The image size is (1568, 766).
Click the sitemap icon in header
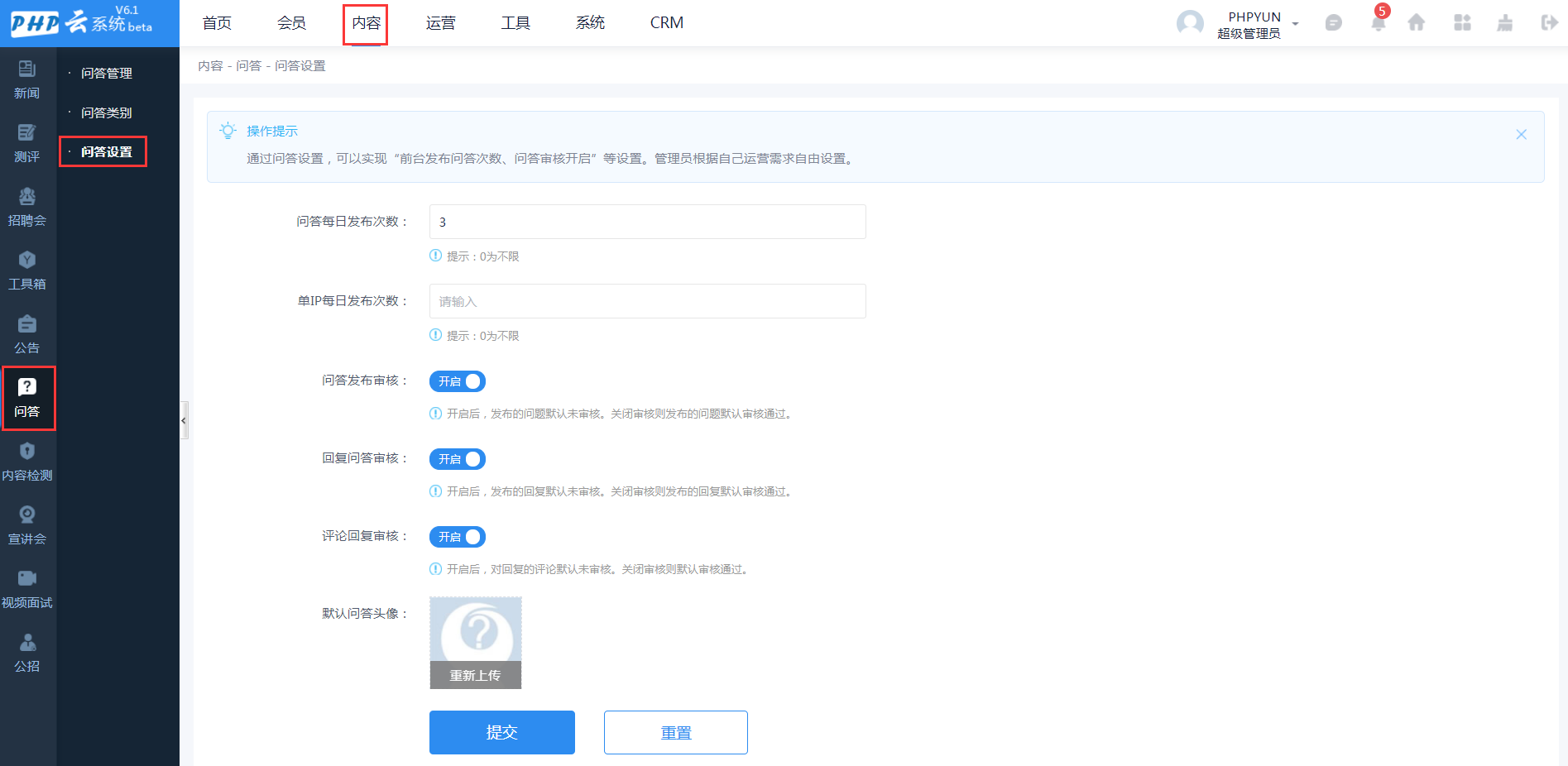pyautogui.click(x=1505, y=23)
